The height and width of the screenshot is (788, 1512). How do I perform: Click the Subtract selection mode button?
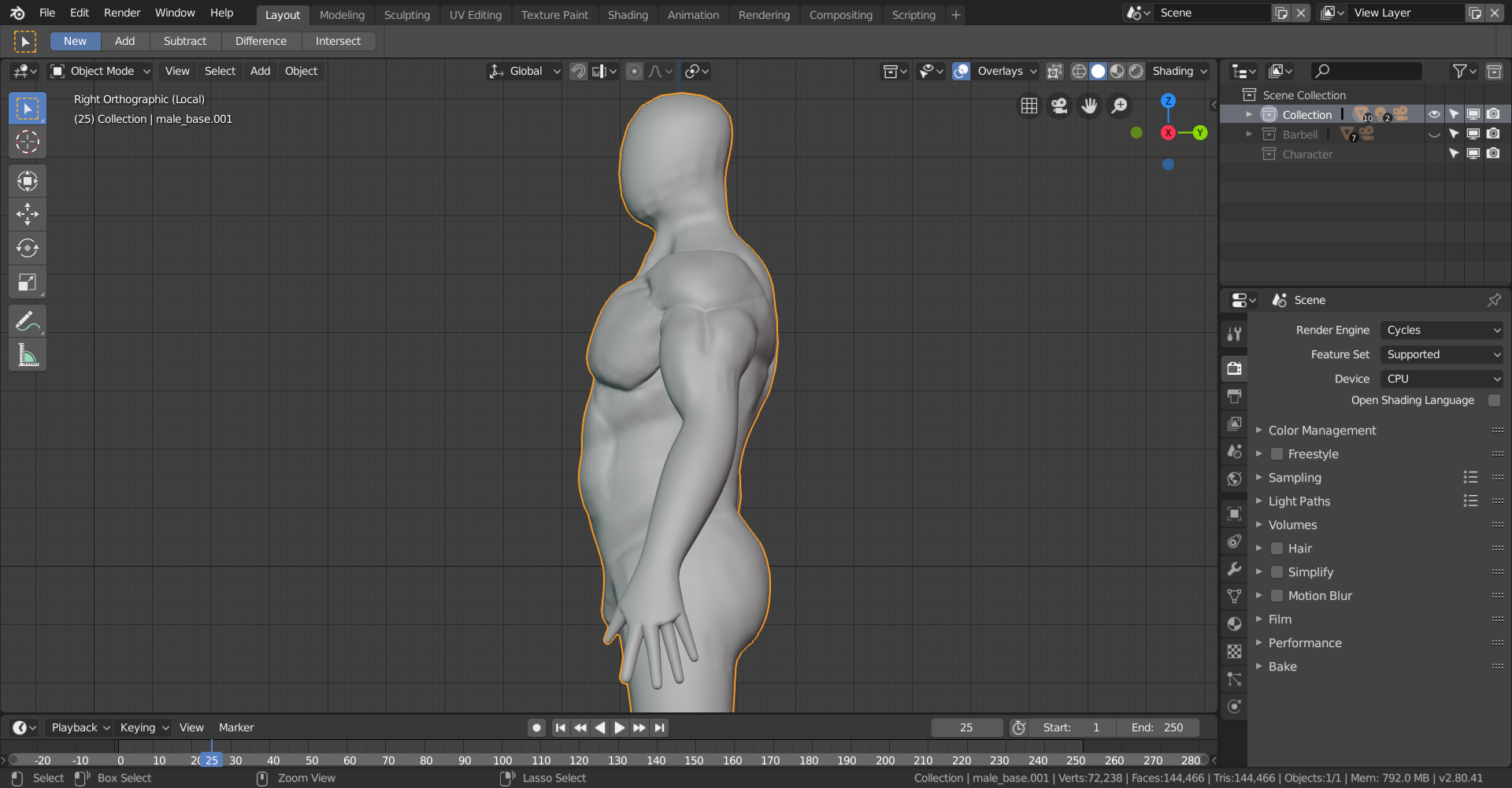184,41
